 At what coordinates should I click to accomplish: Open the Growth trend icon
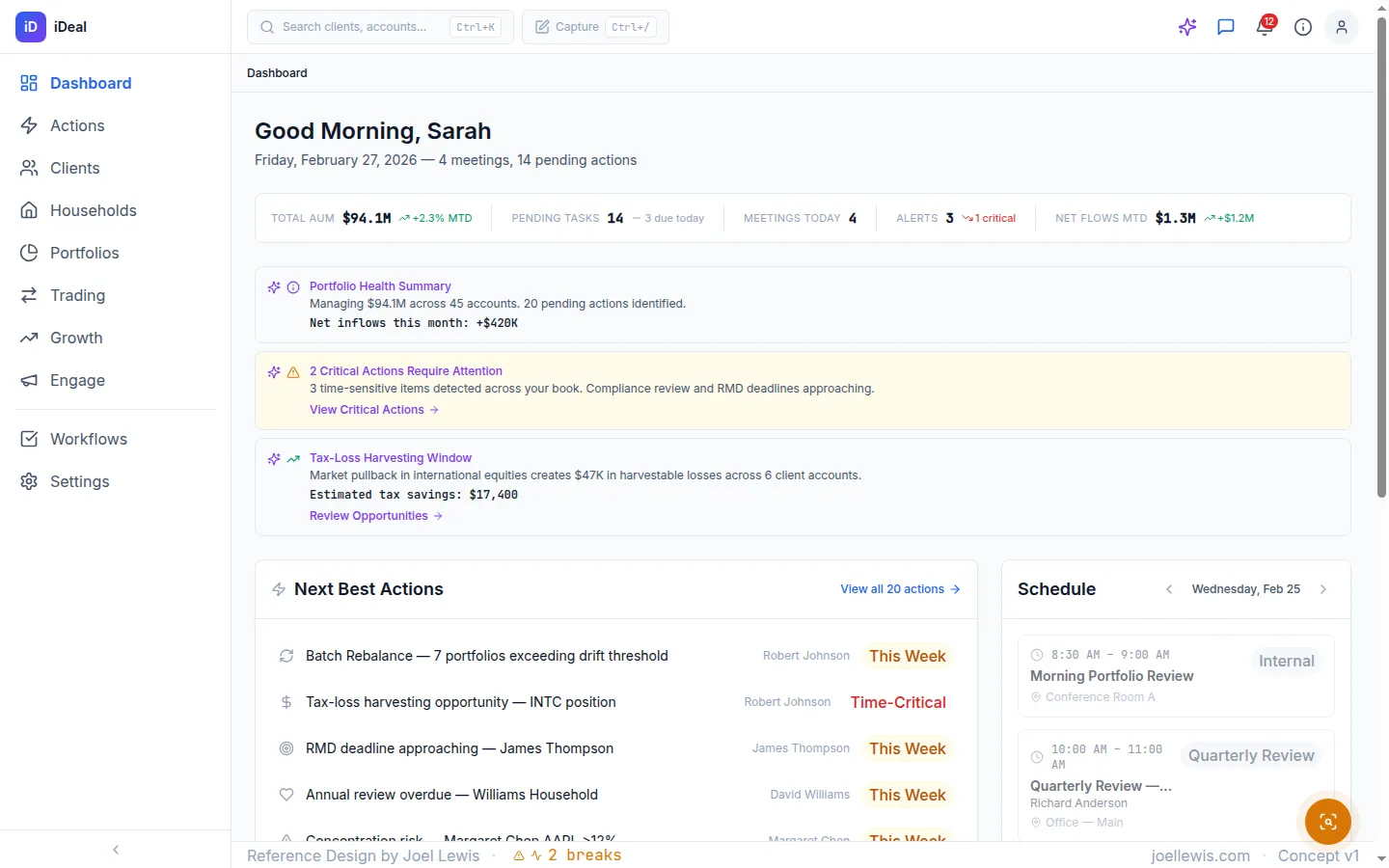pyautogui.click(x=28, y=338)
